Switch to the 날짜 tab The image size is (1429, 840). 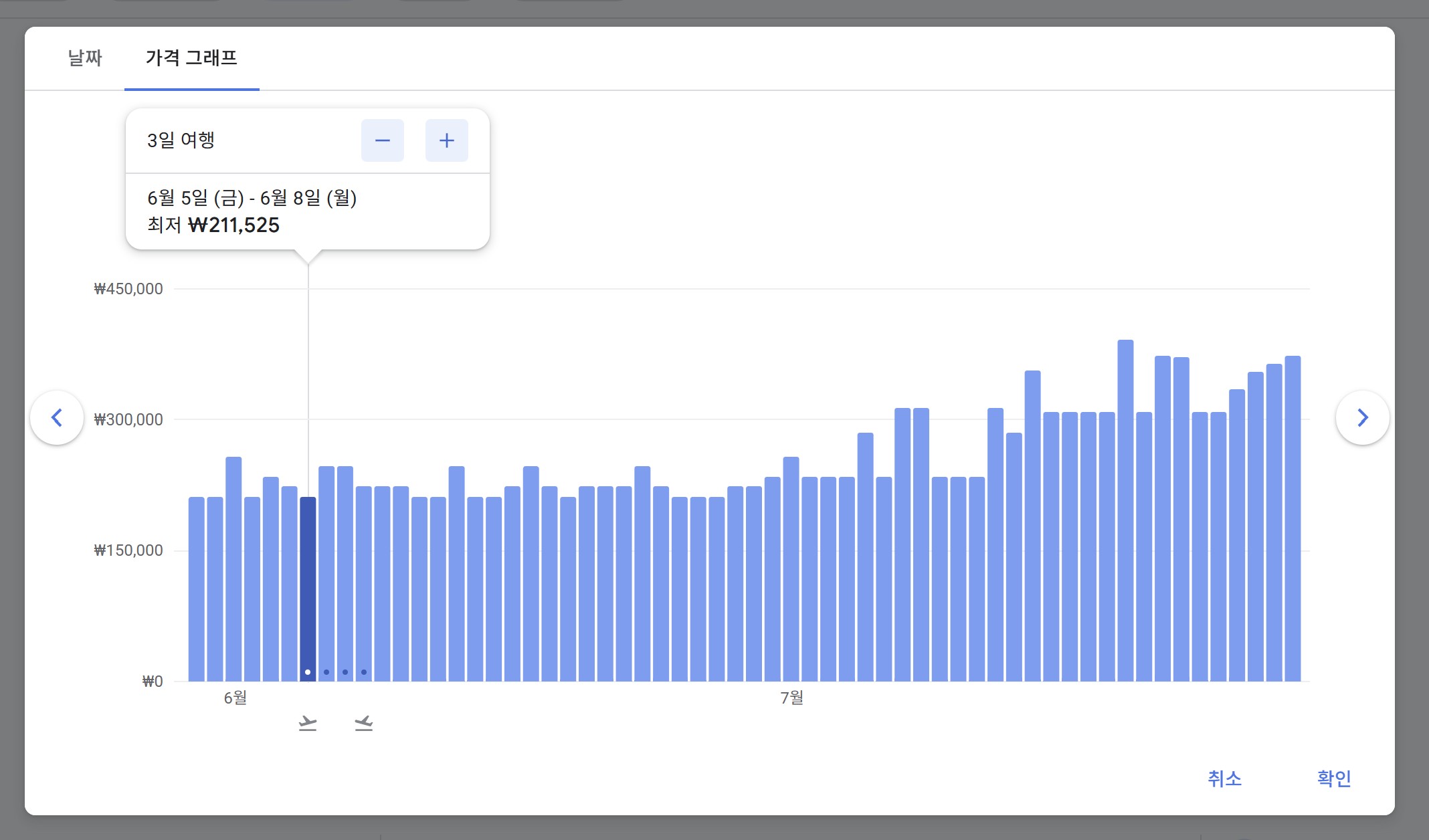pos(85,58)
